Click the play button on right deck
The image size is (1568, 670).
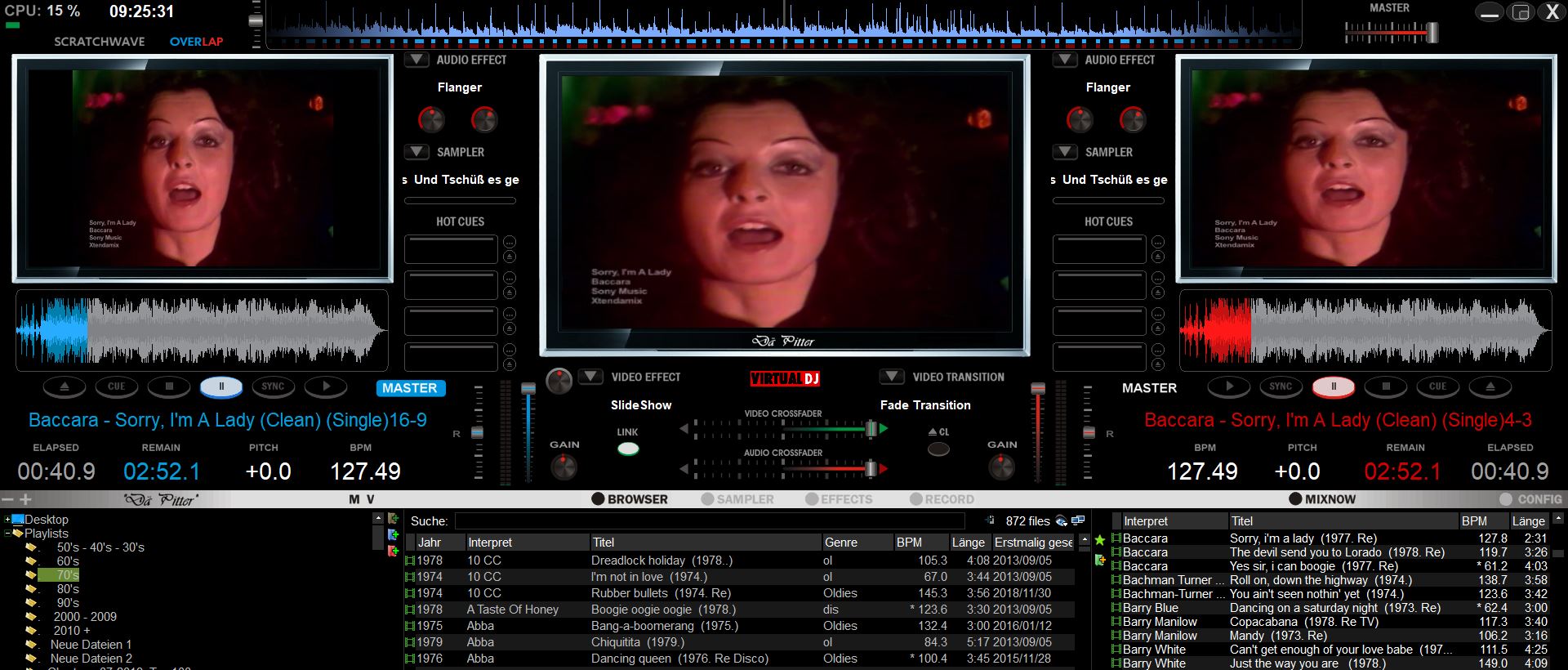[x=1229, y=386]
